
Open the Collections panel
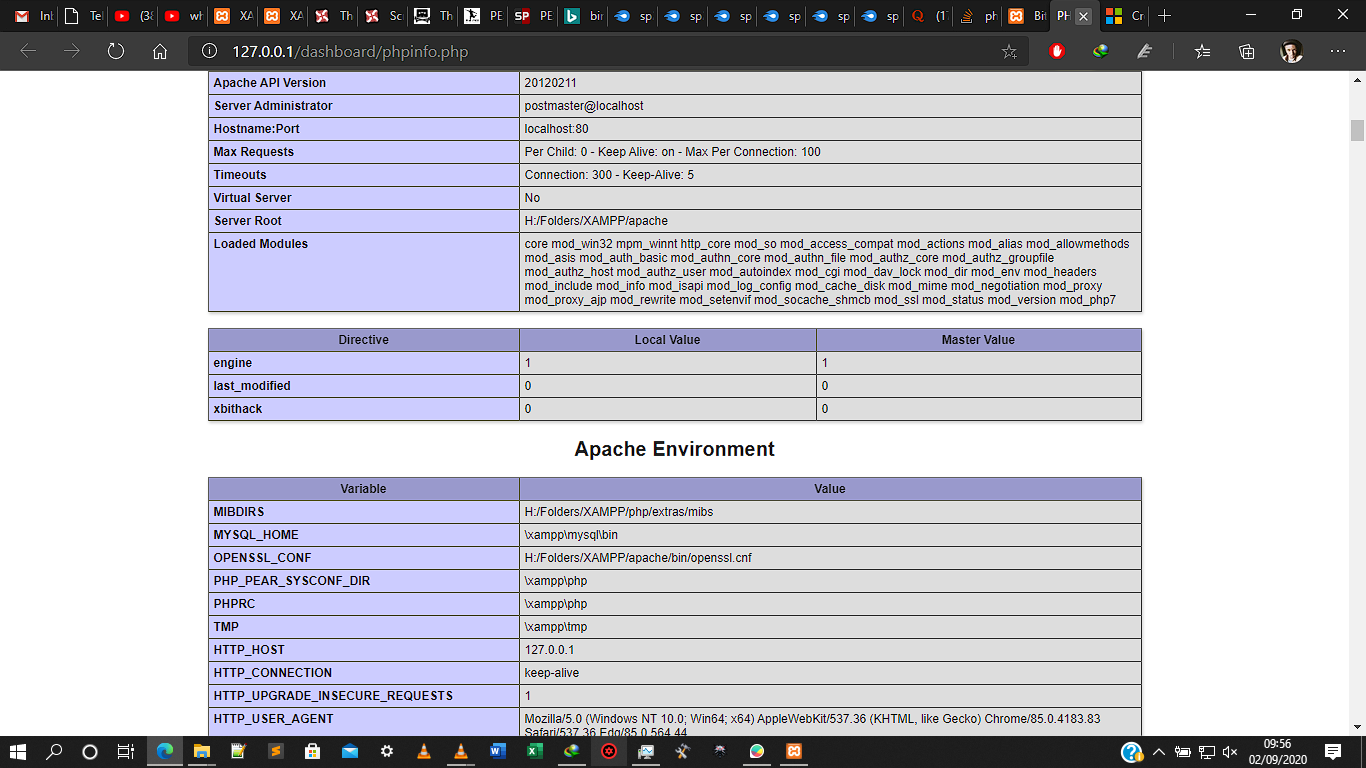[x=1246, y=51]
